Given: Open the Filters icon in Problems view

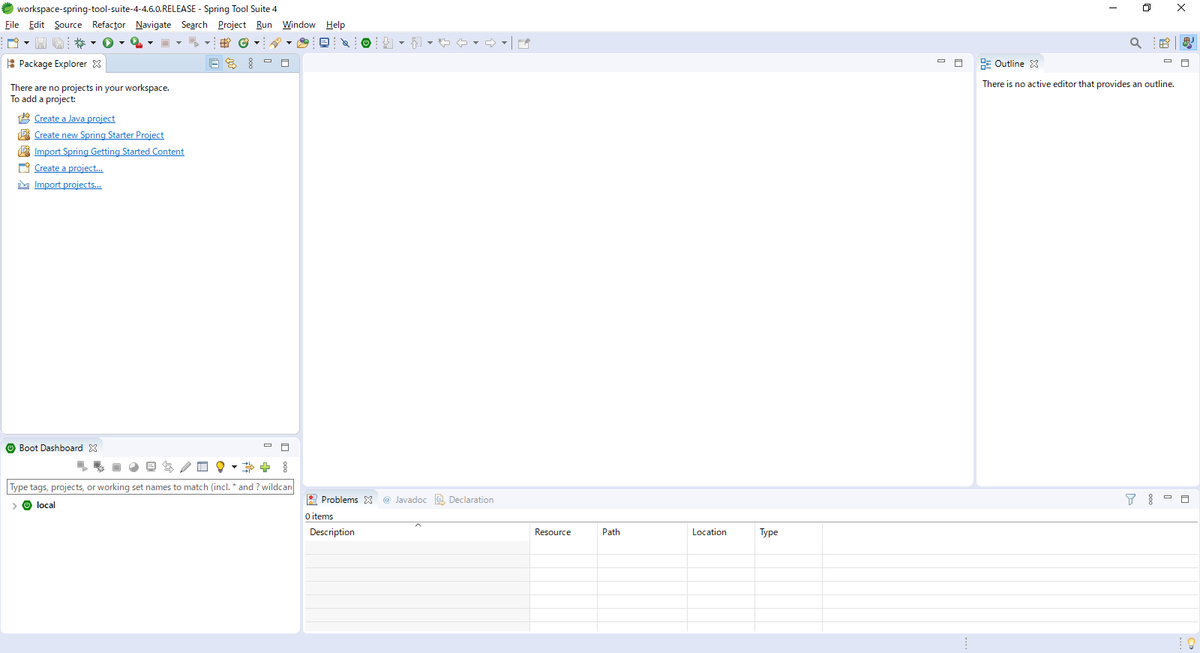Looking at the screenshot, I should pos(1130,499).
